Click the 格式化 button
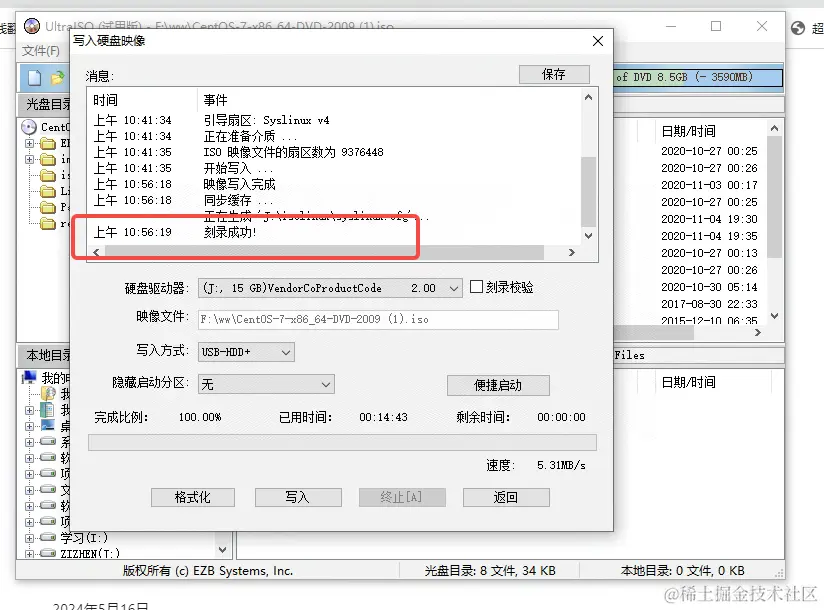 [193, 497]
